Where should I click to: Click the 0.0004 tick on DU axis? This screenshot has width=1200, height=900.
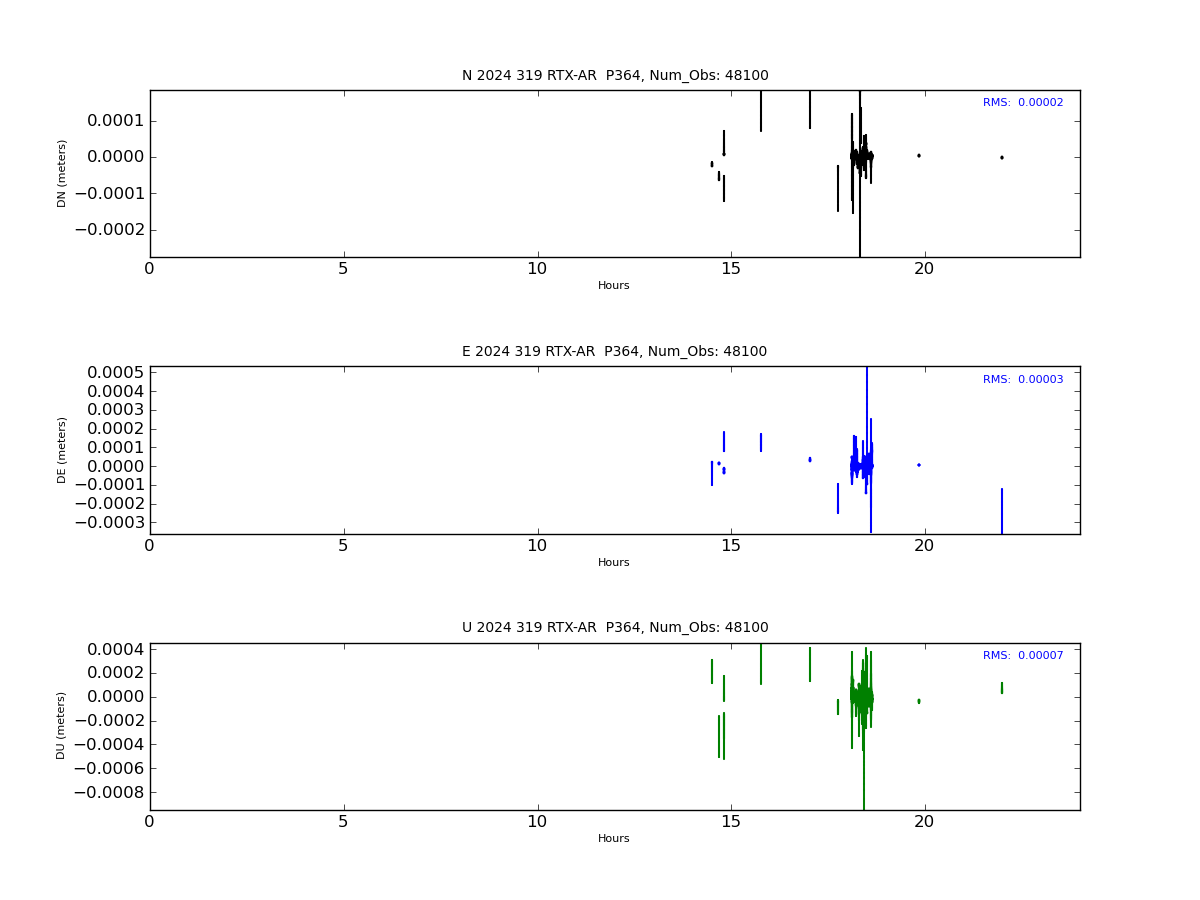pyautogui.click(x=114, y=650)
